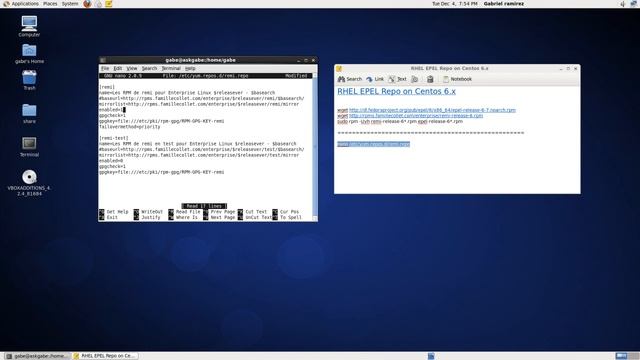Click the volume icon in top panel
The image size is (640, 360).
click(623, 4)
